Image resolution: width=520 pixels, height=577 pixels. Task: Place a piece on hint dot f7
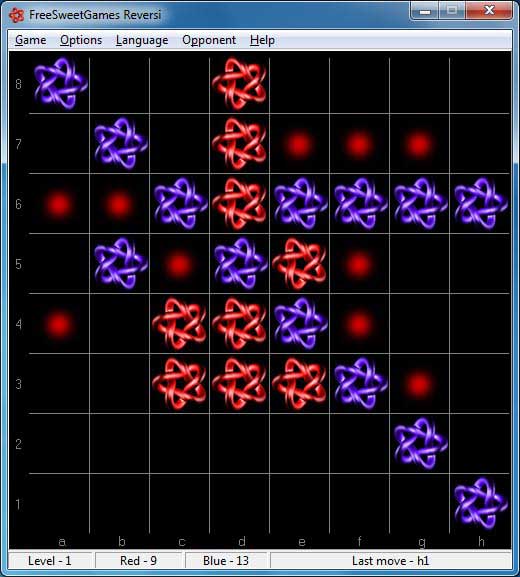359,144
